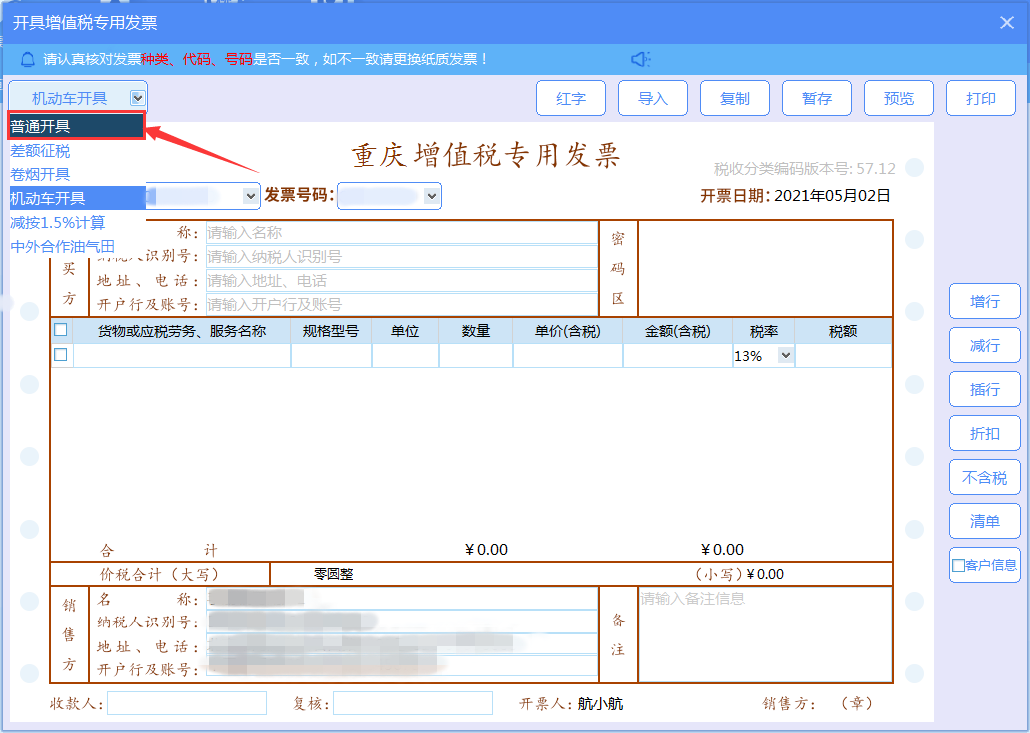Open invoice 预览 preview

[x=898, y=98]
